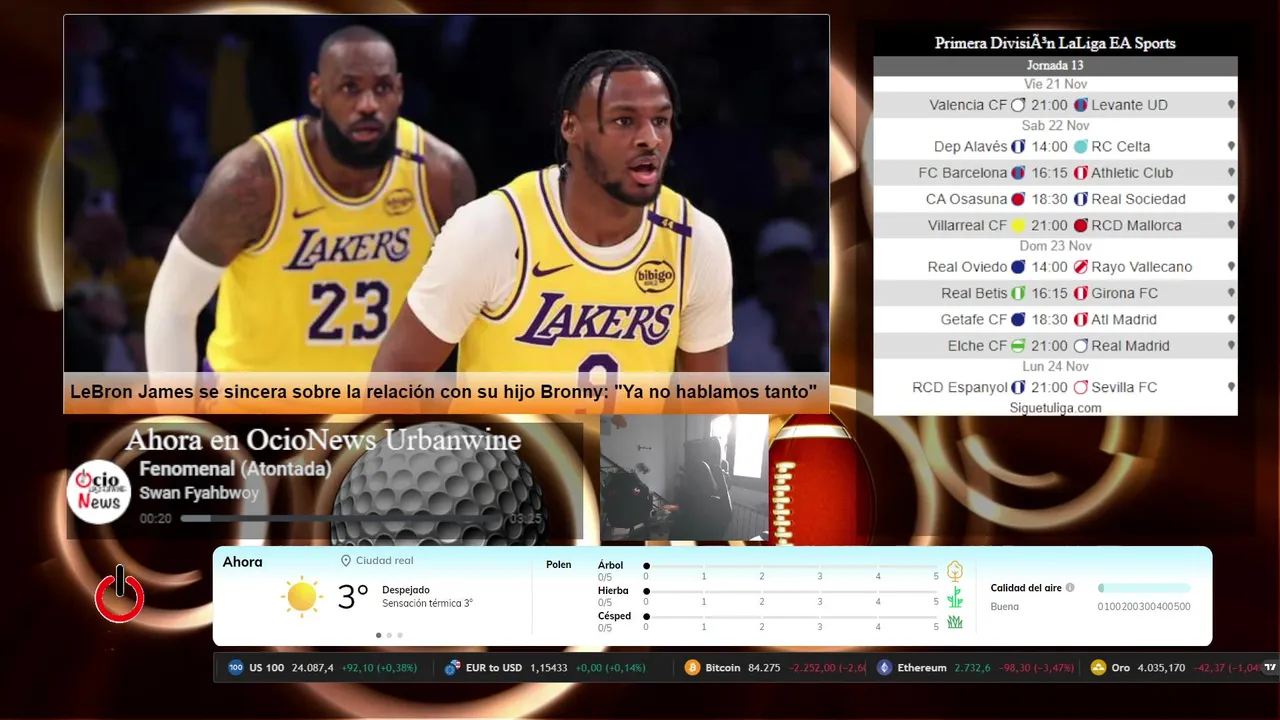Open venue pin for Villarreal CF match
Screen dimensions: 1280x720
(1231, 226)
